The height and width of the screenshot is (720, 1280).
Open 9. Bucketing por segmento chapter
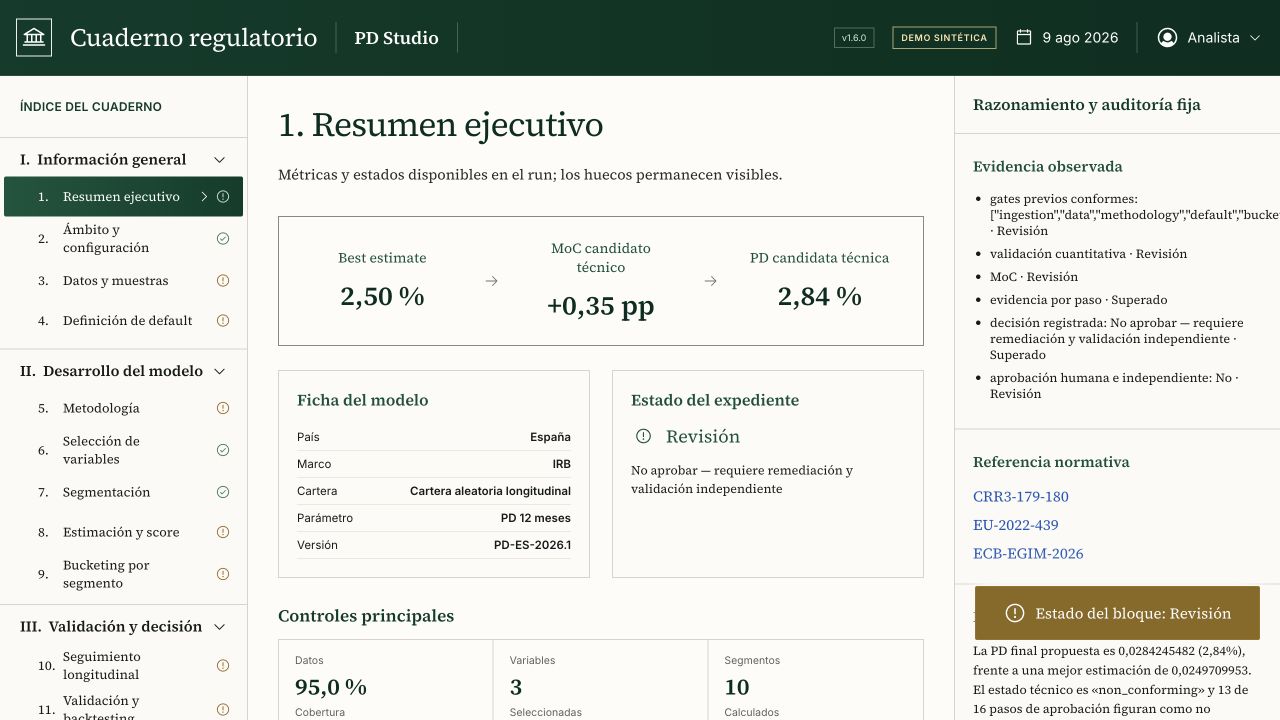[123, 574]
